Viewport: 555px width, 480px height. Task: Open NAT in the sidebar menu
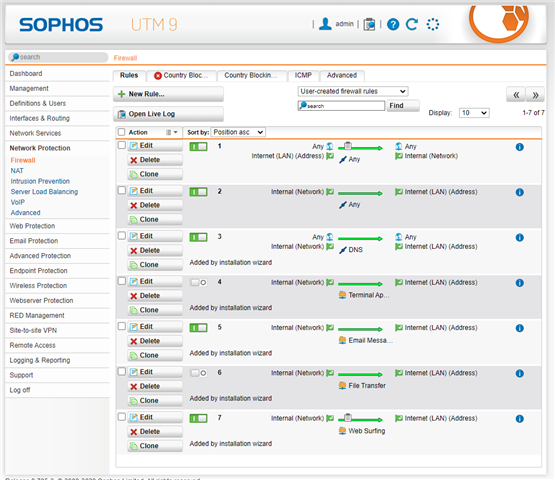17,171
